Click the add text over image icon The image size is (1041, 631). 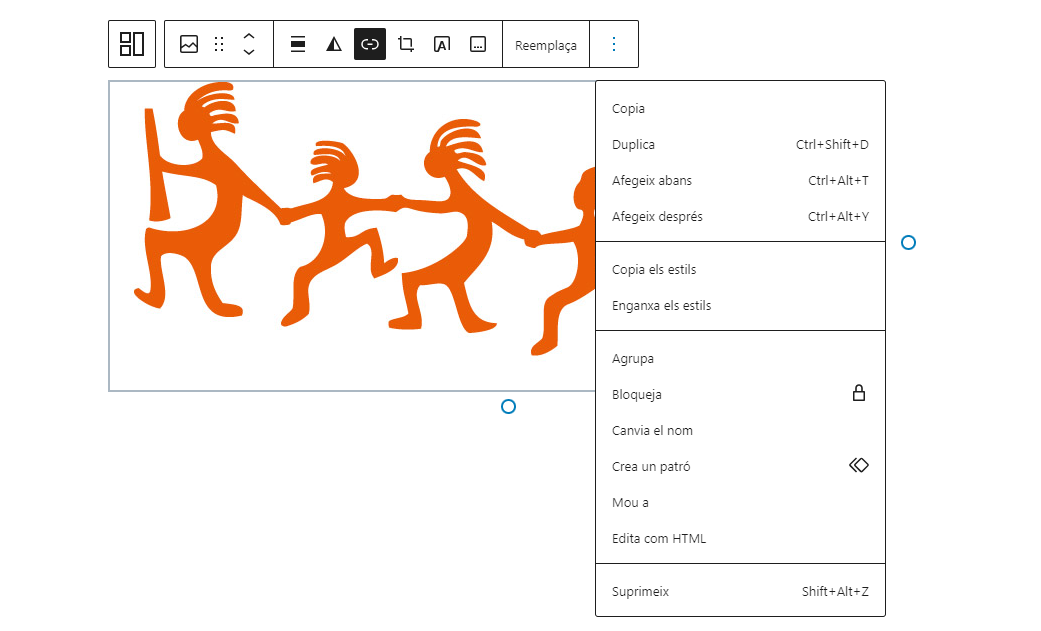(x=442, y=44)
